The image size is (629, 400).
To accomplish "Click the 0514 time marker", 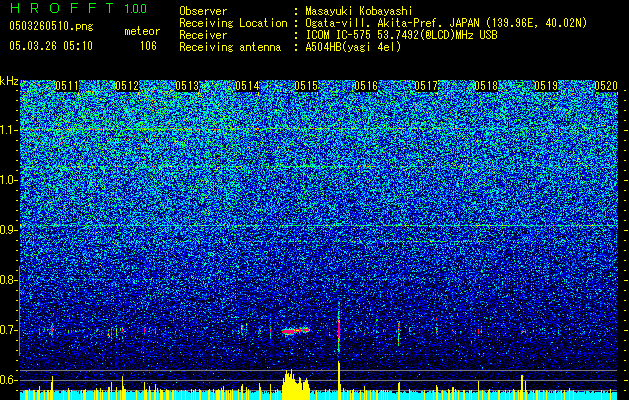I will coord(247,86).
